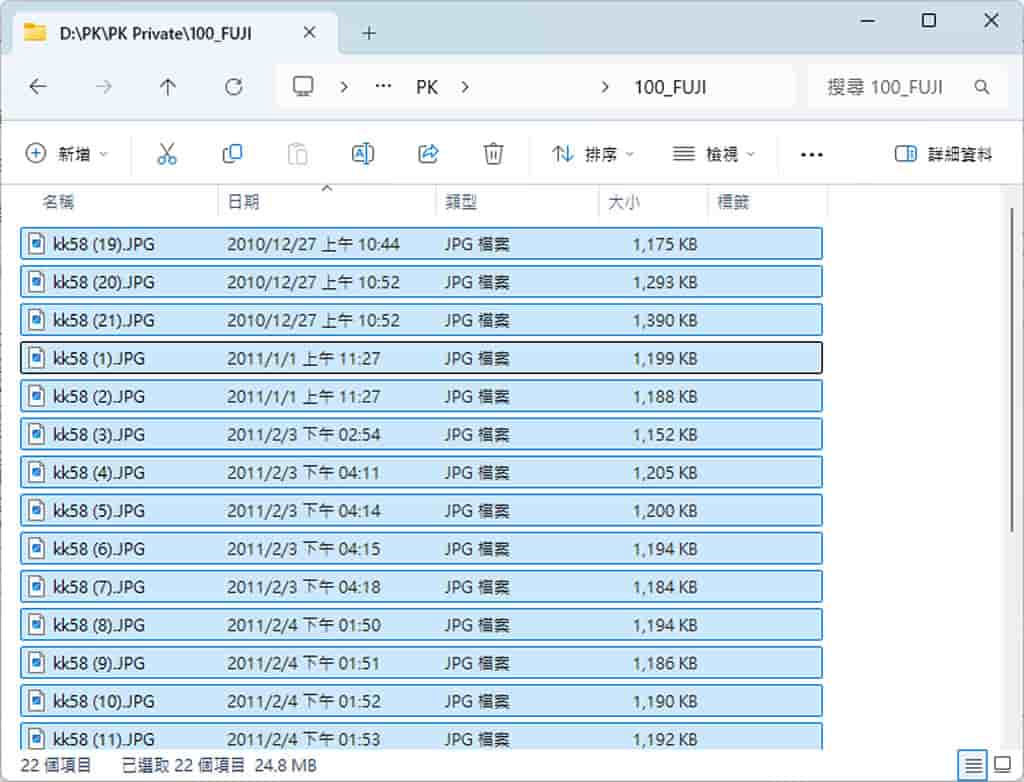Open the toolbar See more ellipsis
The height and width of the screenshot is (782, 1024).
pyautogui.click(x=811, y=155)
